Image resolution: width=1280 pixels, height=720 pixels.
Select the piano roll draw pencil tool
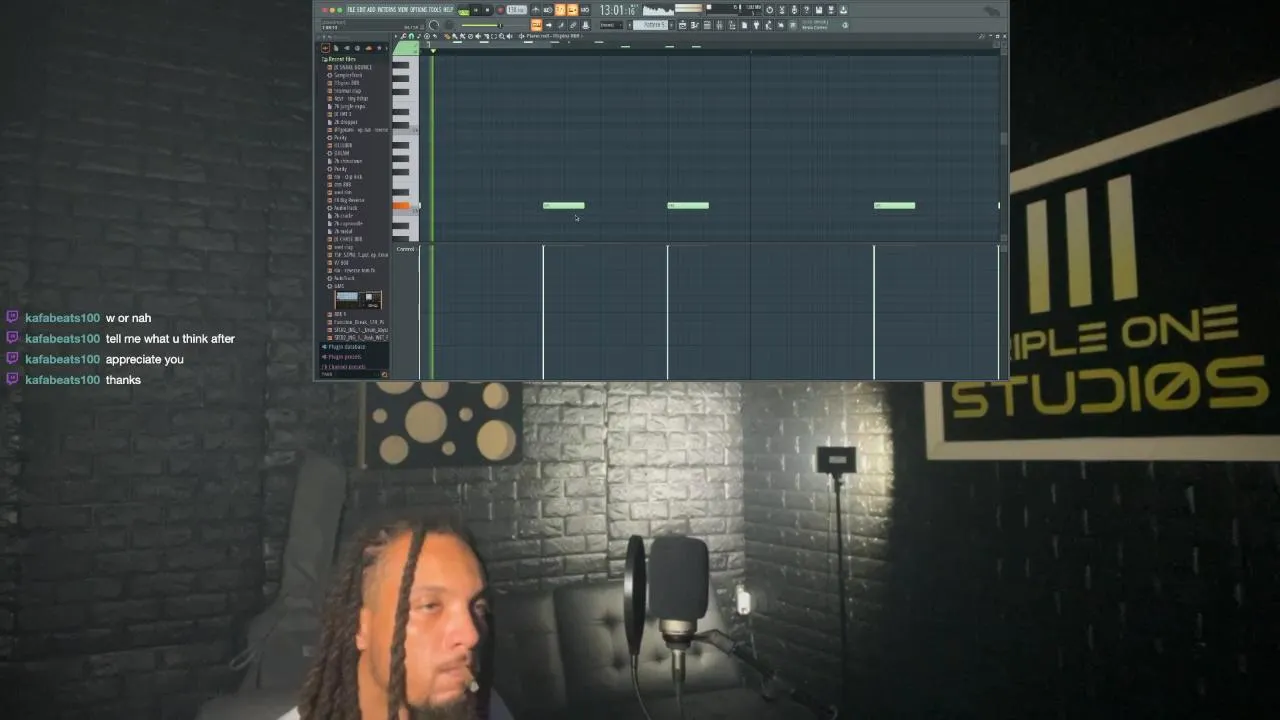447,36
